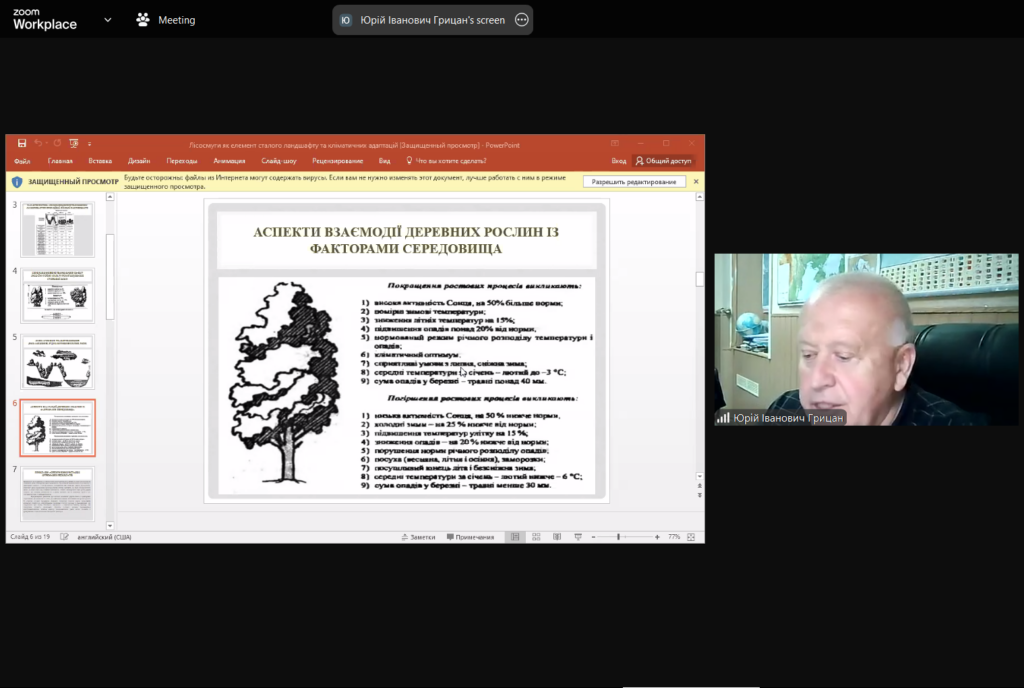Click the zoom level slider
This screenshot has height=688, width=1024.
point(620,537)
